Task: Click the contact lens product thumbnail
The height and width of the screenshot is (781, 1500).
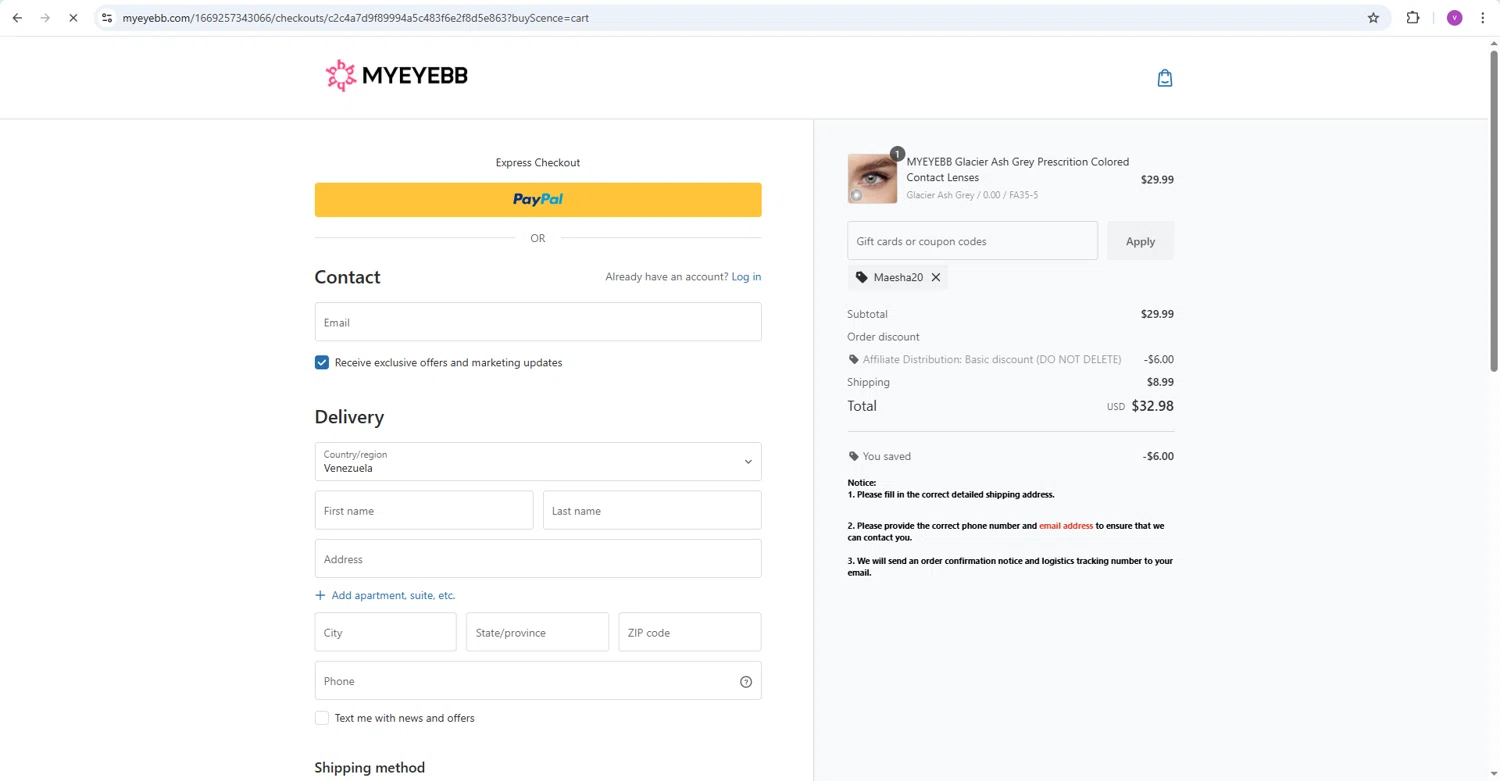Action: click(x=872, y=179)
